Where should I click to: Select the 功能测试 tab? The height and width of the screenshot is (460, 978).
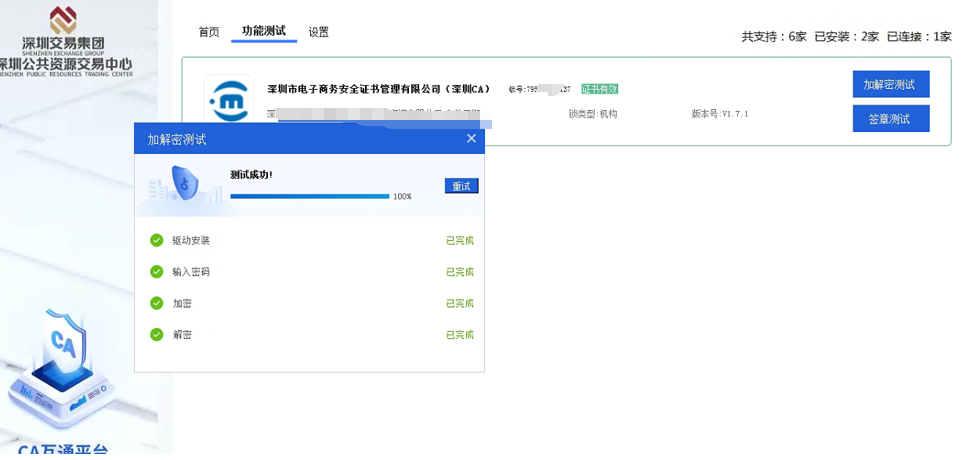[x=264, y=31]
